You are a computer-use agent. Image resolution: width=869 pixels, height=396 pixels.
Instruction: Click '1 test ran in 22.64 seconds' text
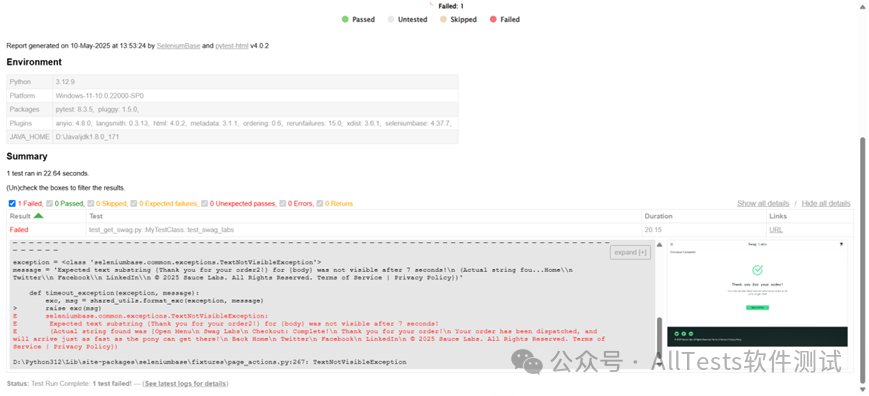pos(48,173)
